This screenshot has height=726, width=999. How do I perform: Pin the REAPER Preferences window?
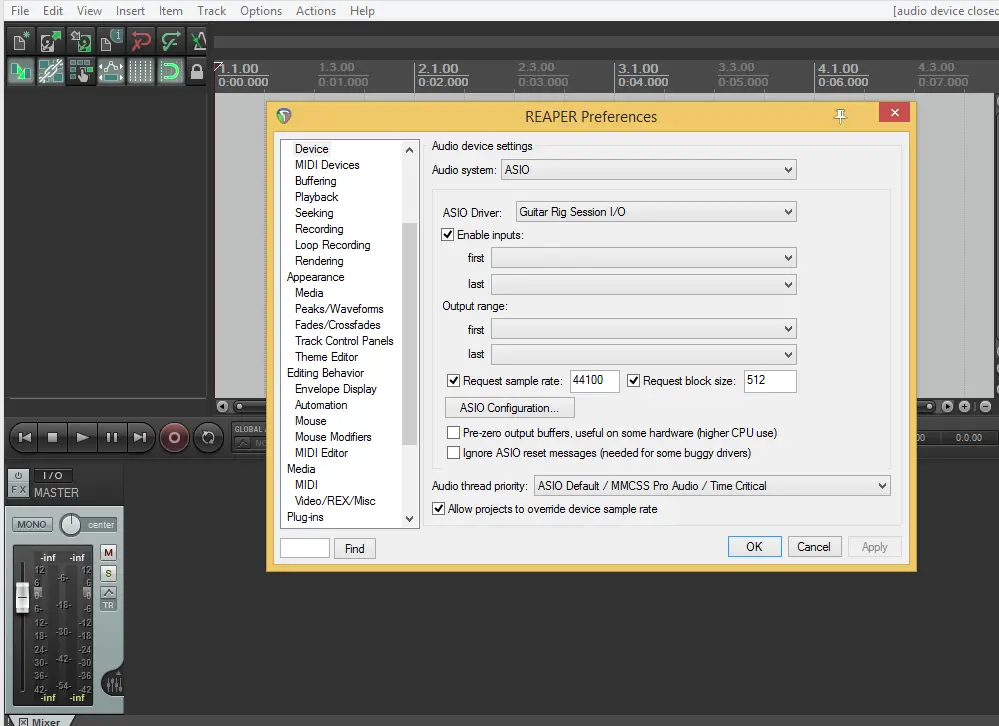(x=840, y=116)
